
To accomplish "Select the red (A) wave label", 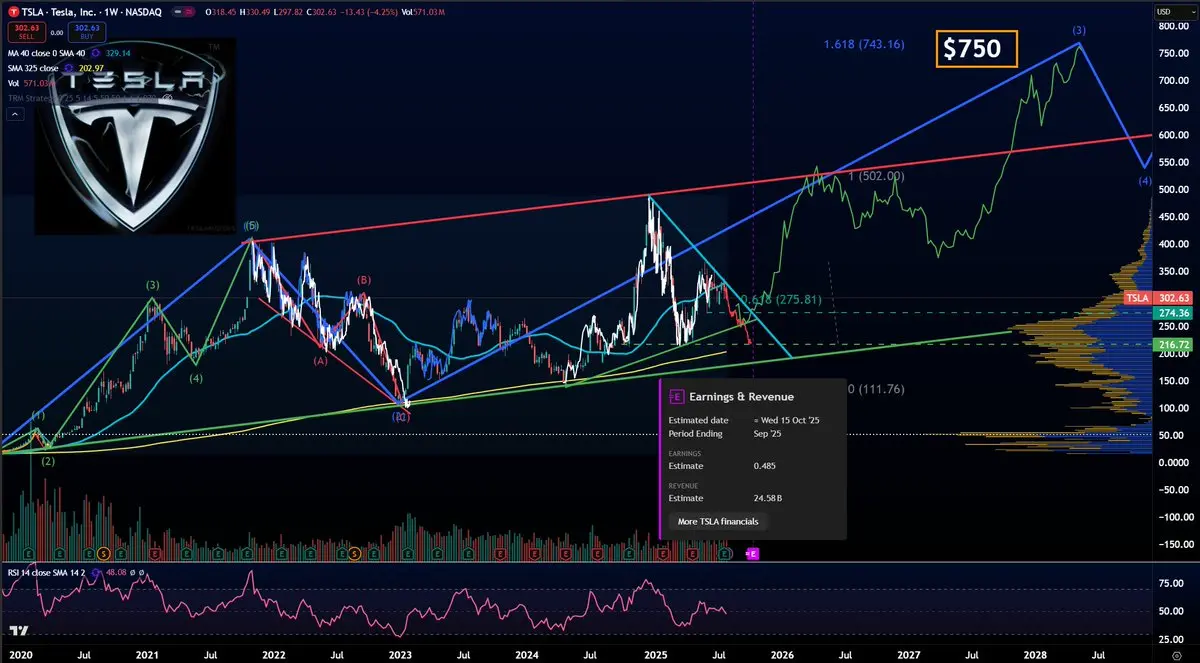I will click(321, 360).
